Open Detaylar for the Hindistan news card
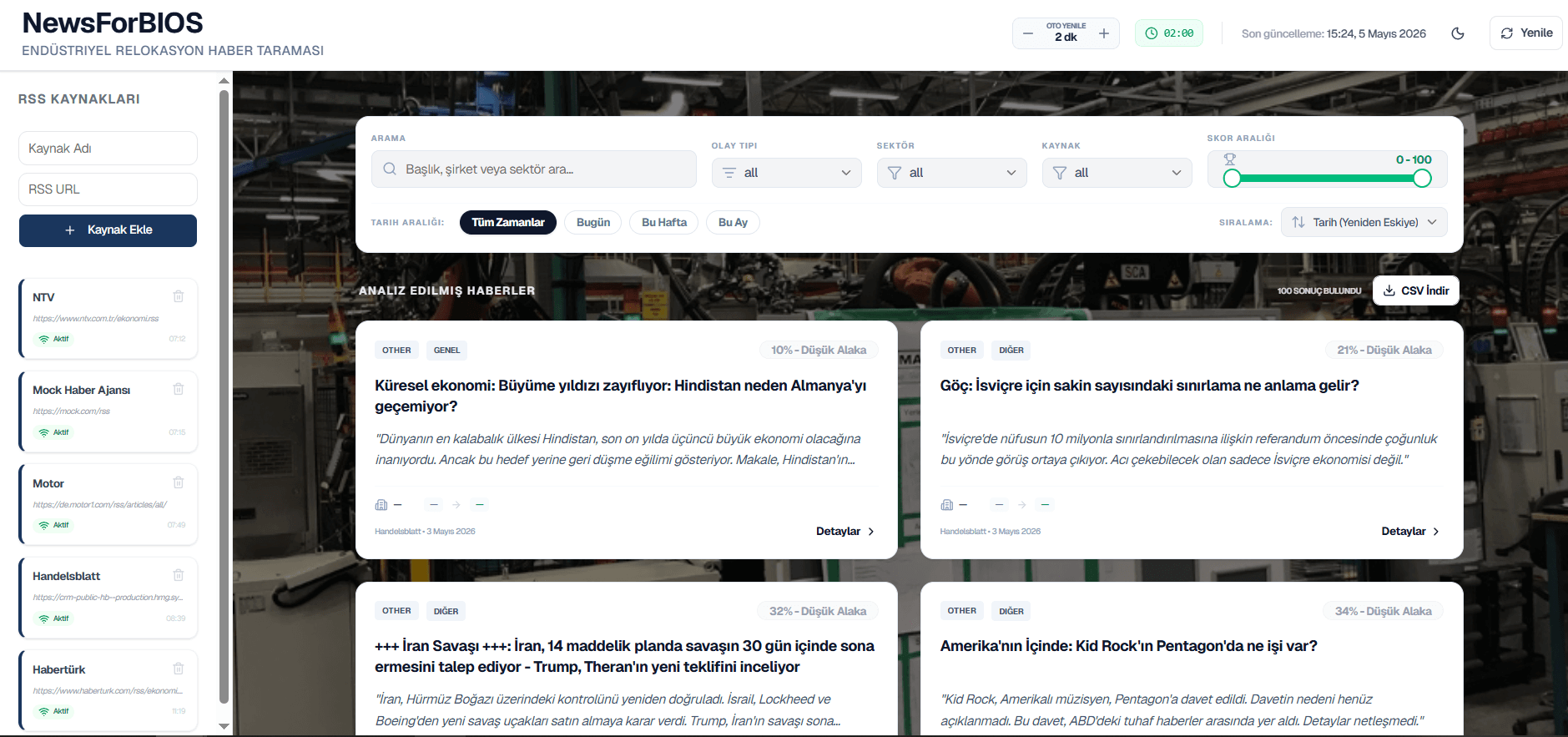 [x=845, y=531]
